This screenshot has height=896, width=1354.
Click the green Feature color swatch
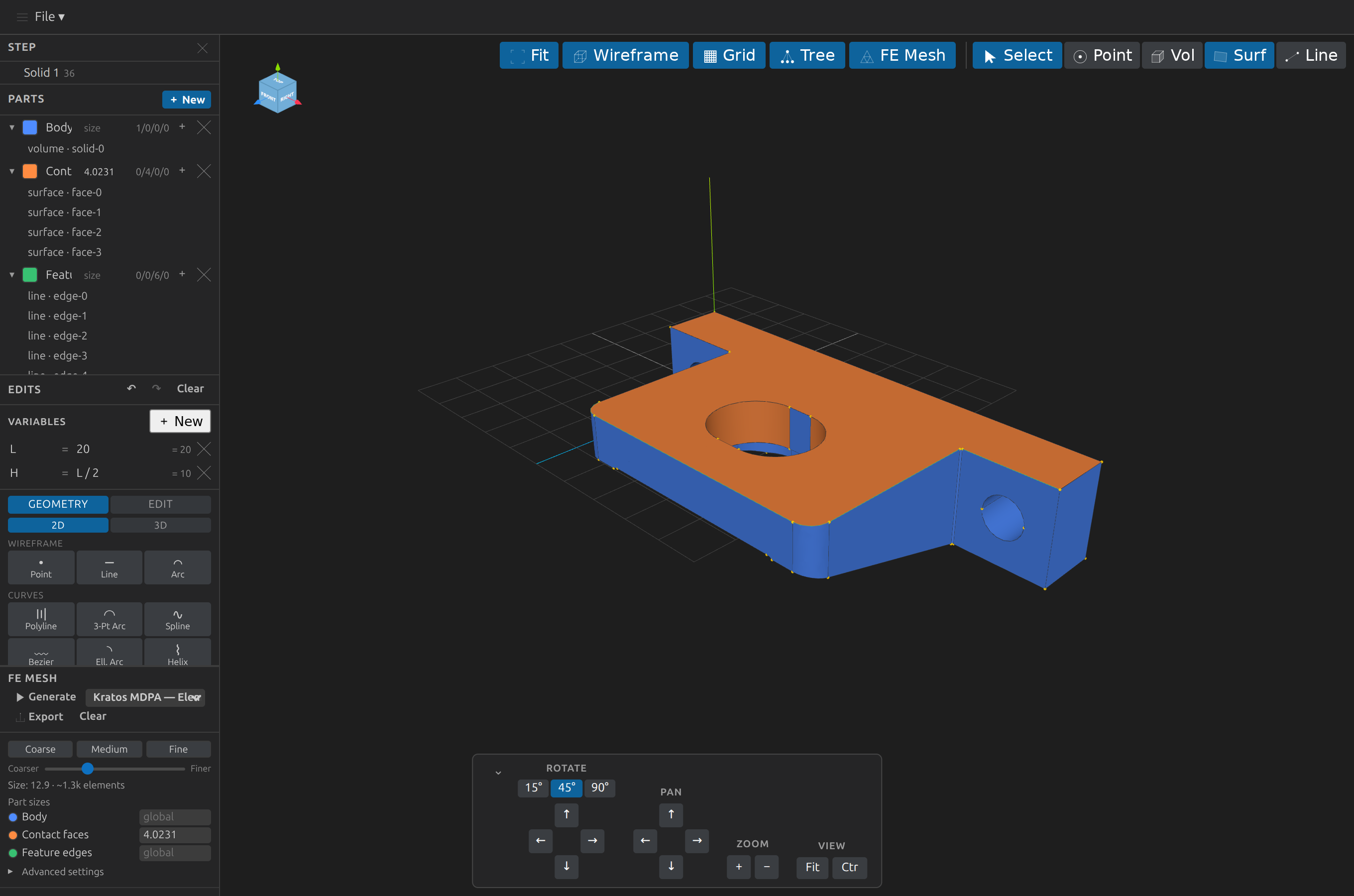point(30,275)
